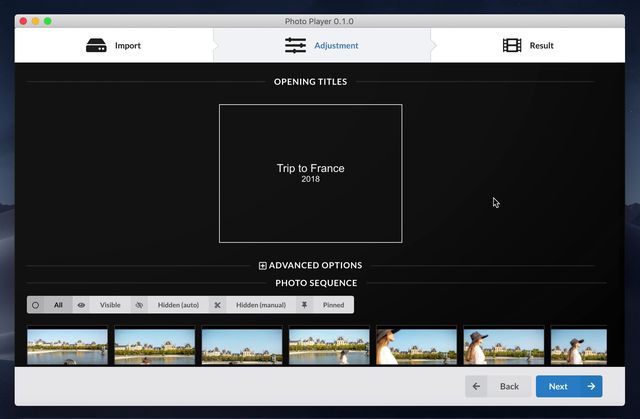Screen dimensions: 640x419
Task: Click the Back button
Action: [498, 386]
